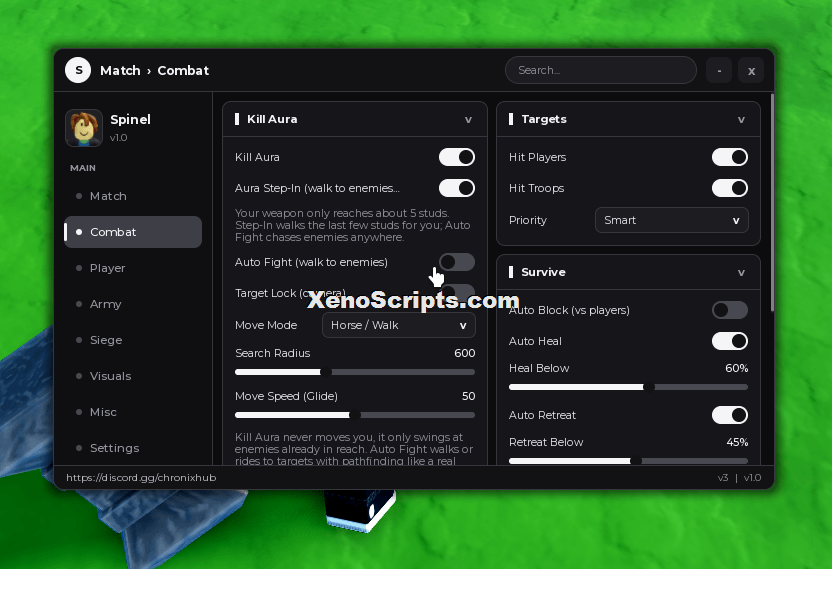This screenshot has width=832, height=599.
Task: Click the Targets section header title
Action: pos(544,119)
